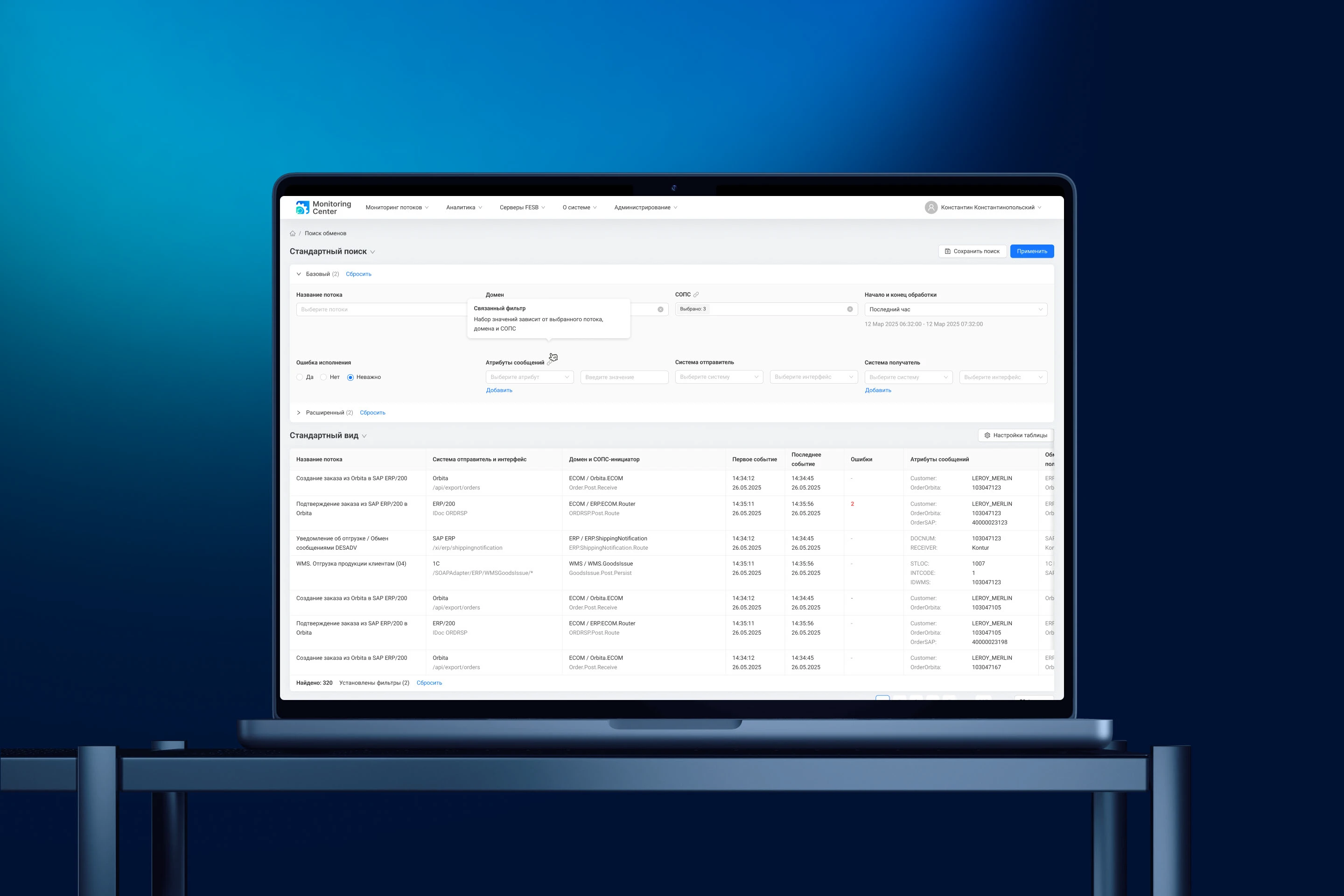
Task: Click the Сохранить поиск save button
Action: tap(972, 252)
